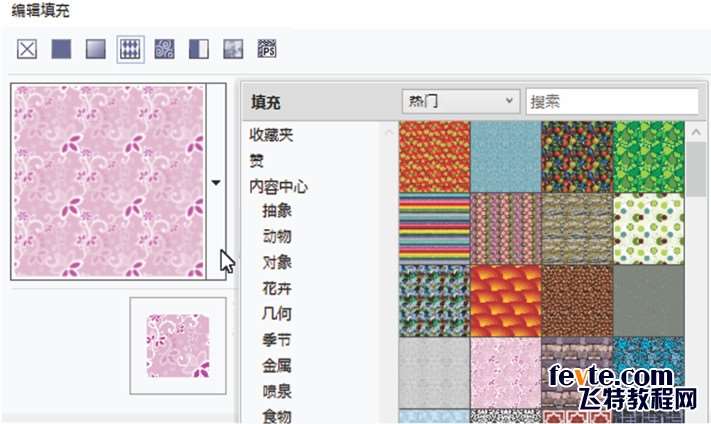The height and width of the screenshot is (424, 711).
Task: Choose the 动物 category
Action: [x=277, y=236]
